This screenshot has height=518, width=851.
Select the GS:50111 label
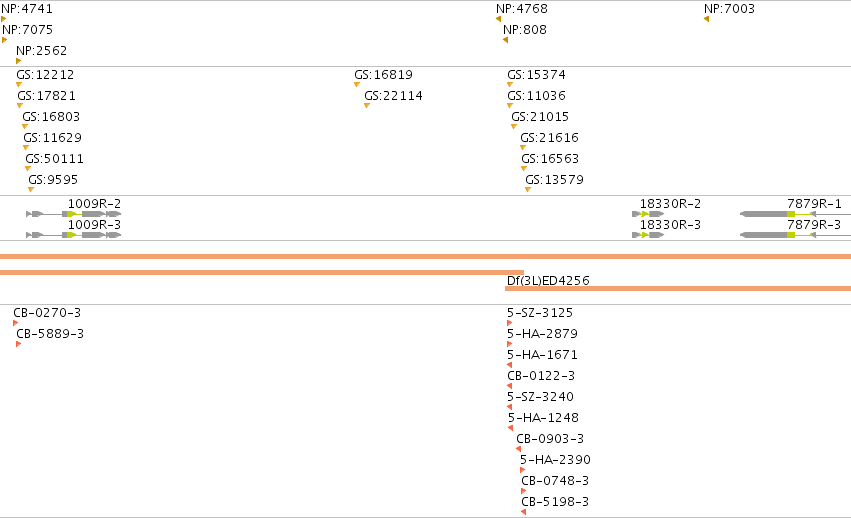[x=54, y=159]
